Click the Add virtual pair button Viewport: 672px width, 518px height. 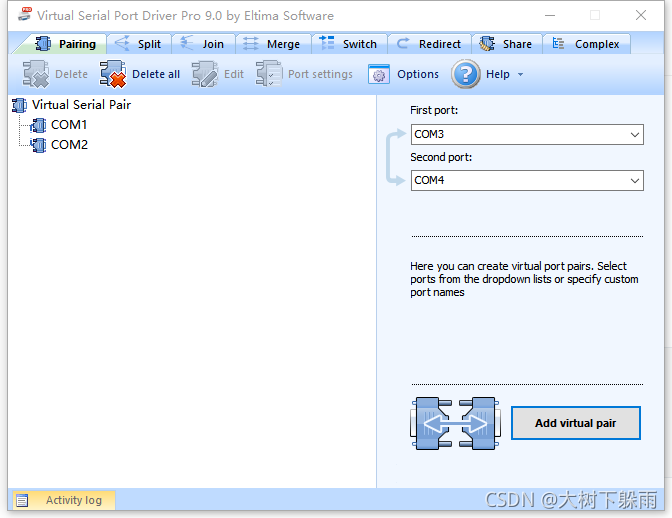(x=576, y=423)
